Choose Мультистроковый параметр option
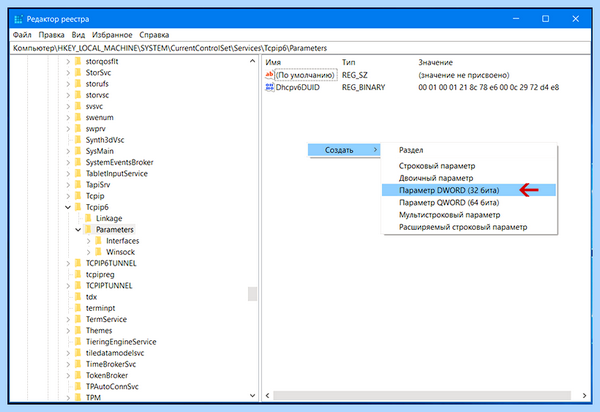 (469, 215)
